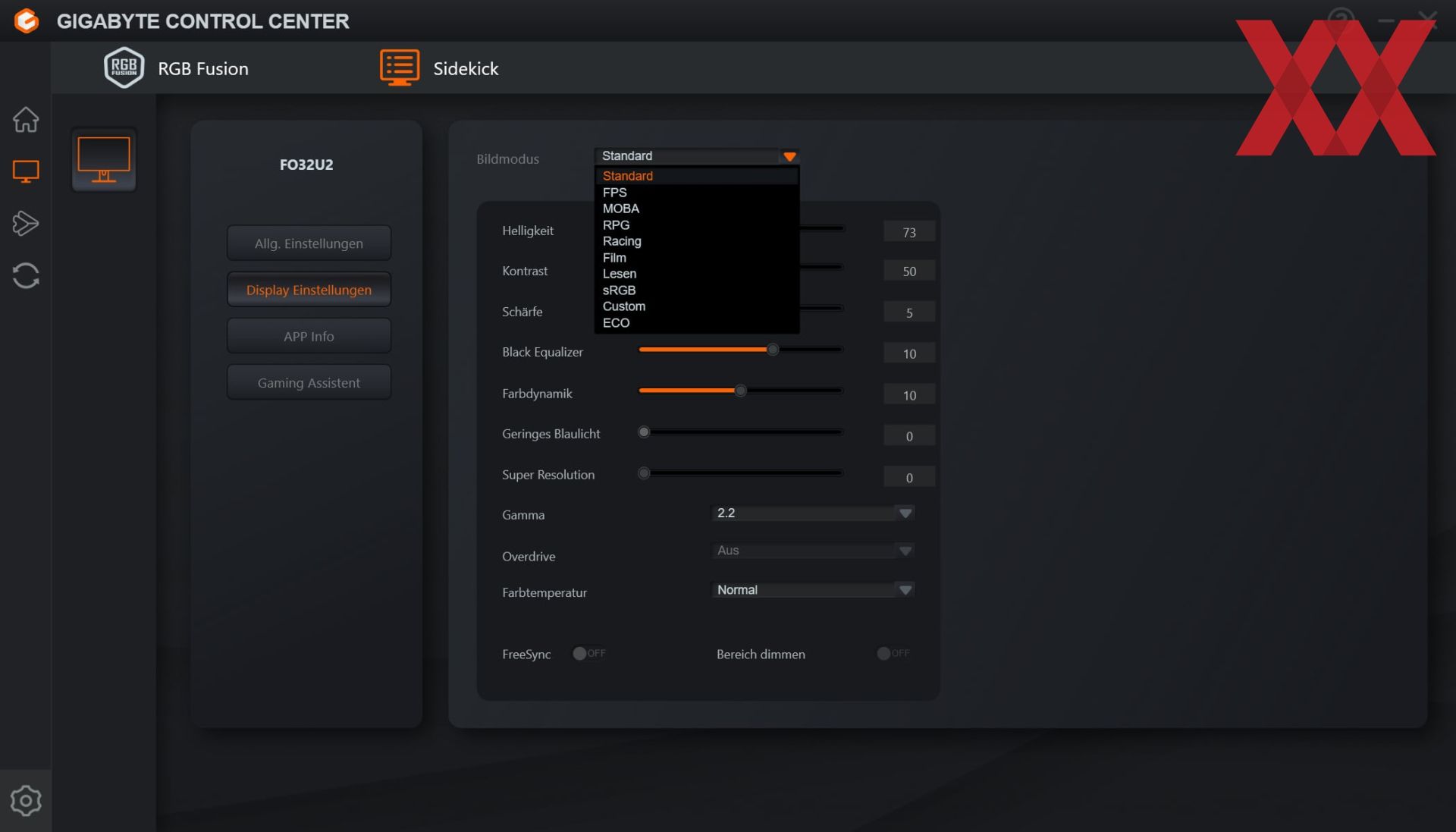Viewport: 1456px width, 832px height.
Task: Open Display Einstellungen
Action: (309, 290)
